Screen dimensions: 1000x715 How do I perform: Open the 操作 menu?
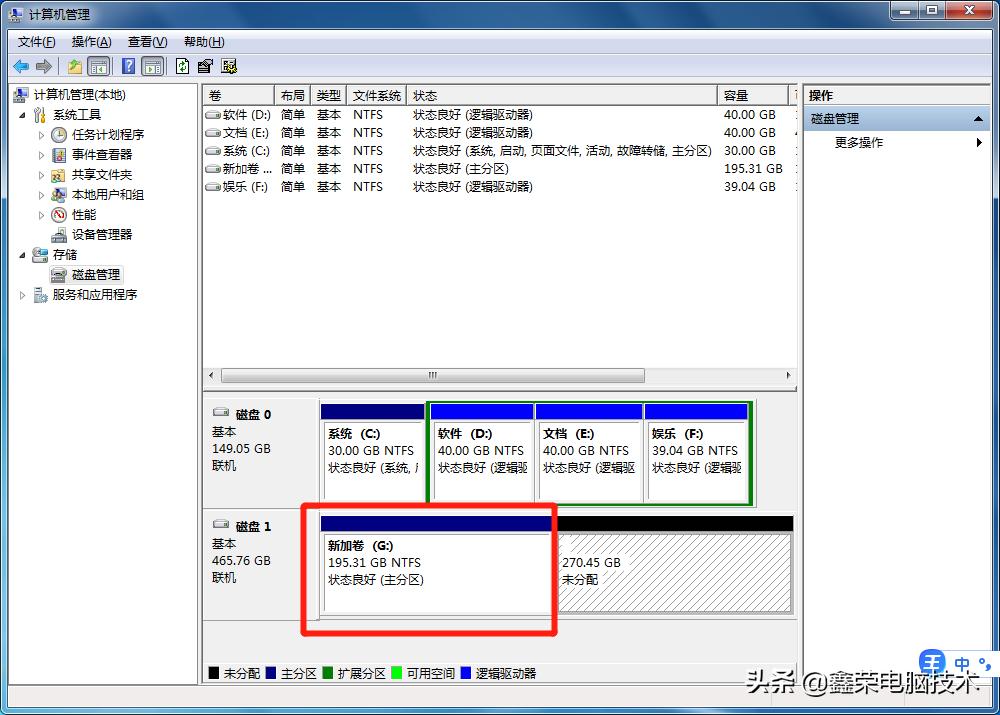click(x=91, y=41)
